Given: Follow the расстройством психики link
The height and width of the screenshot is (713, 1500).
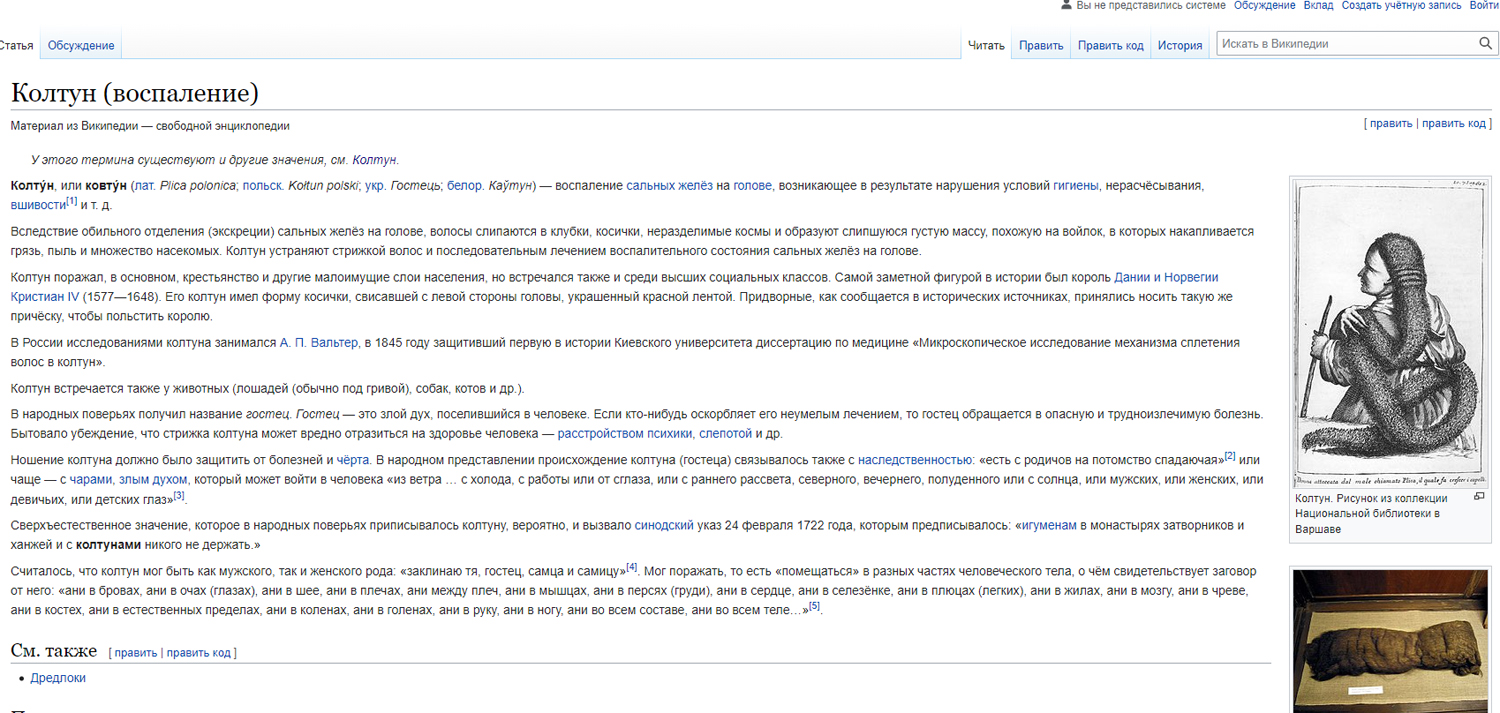Looking at the screenshot, I should [x=625, y=434].
